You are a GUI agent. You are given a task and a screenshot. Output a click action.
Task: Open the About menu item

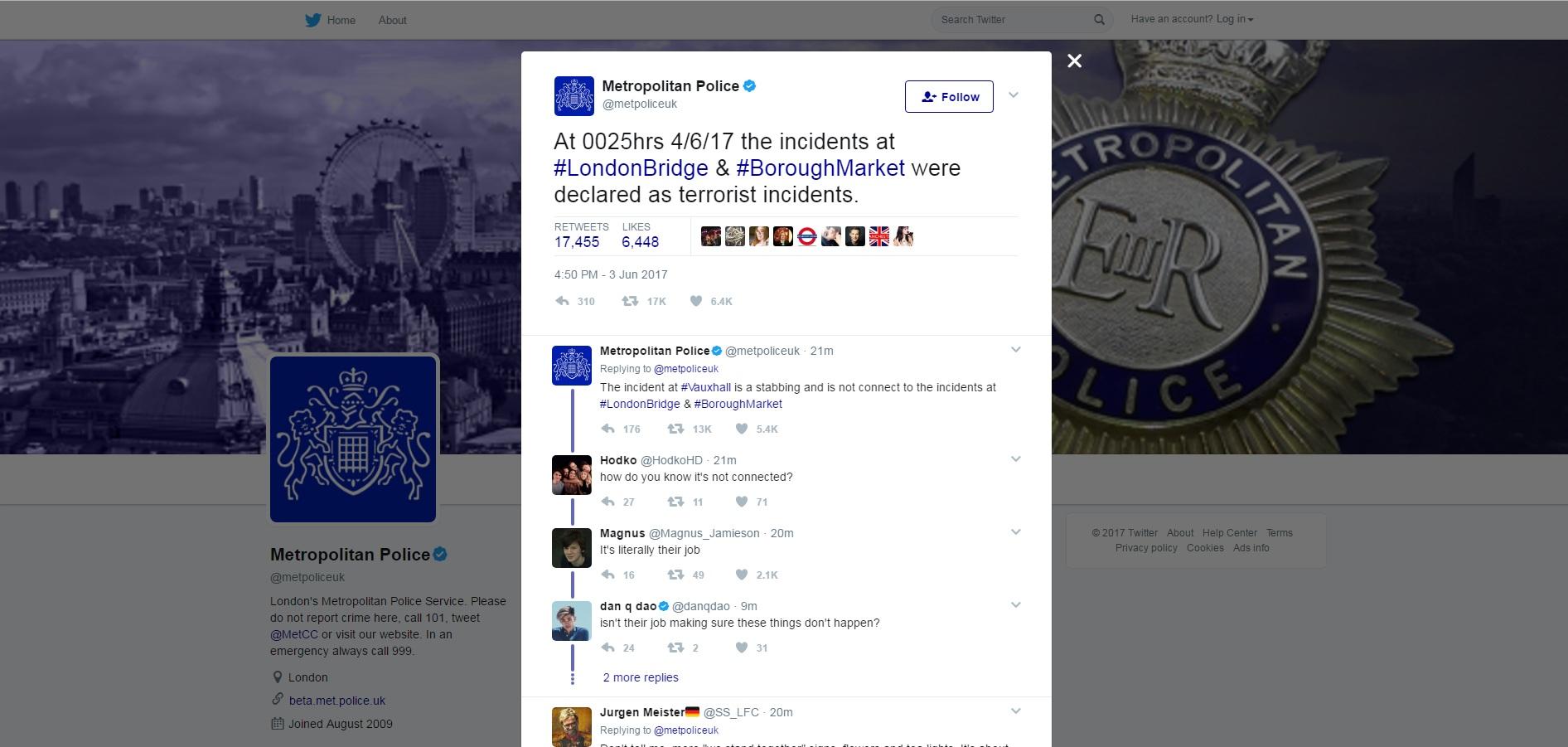tap(392, 20)
